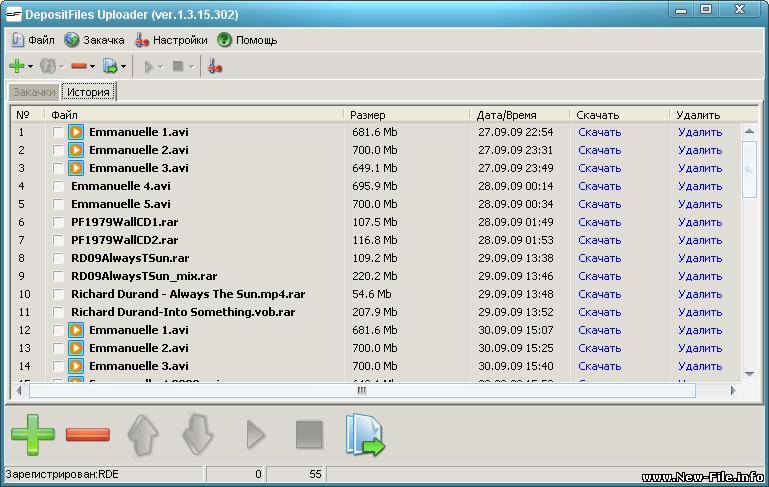This screenshot has width=769, height=487.
Task: Click the large export files icon
Action: (364, 435)
